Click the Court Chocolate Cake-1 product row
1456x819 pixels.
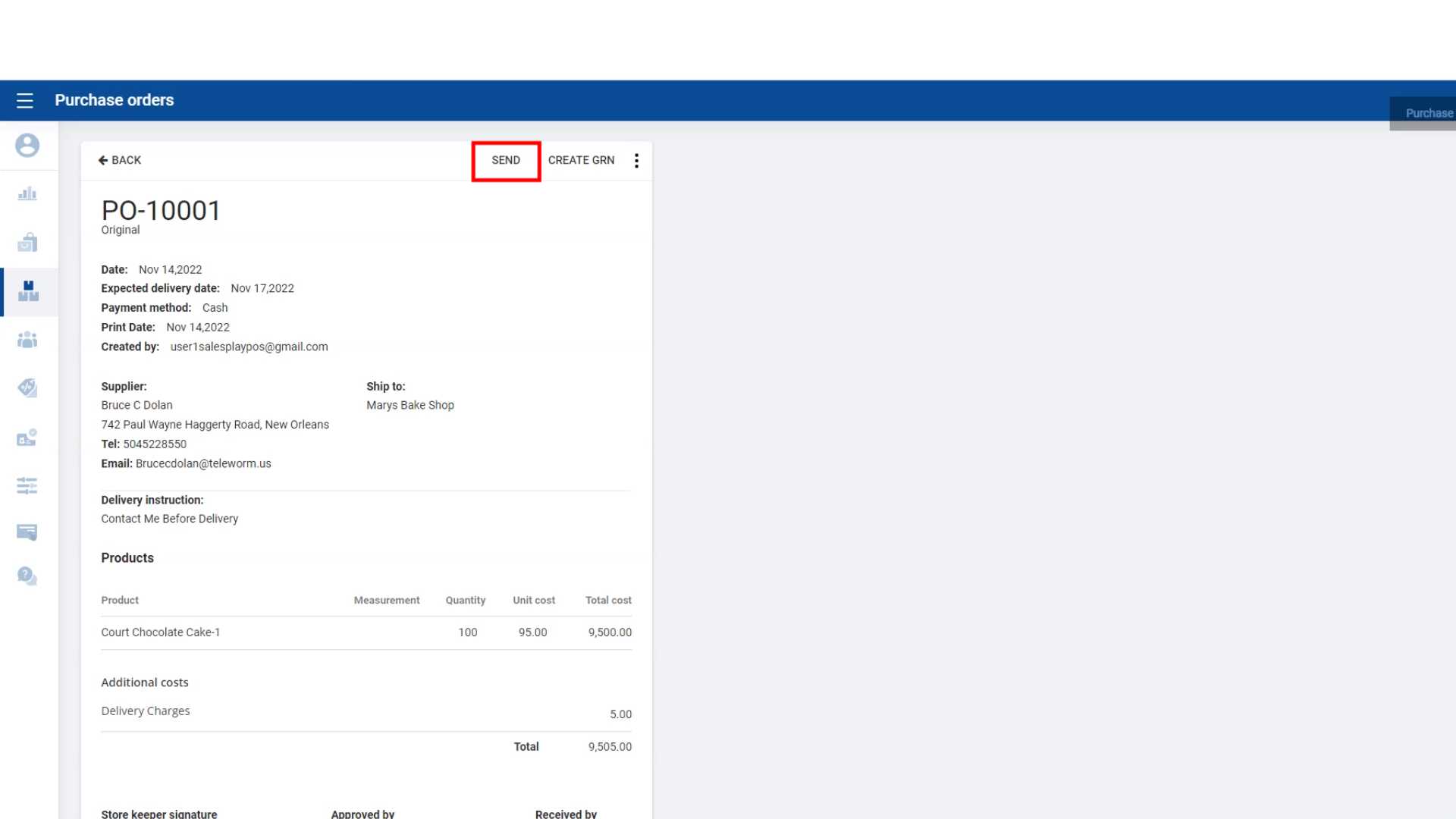pyautogui.click(x=161, y=632)
